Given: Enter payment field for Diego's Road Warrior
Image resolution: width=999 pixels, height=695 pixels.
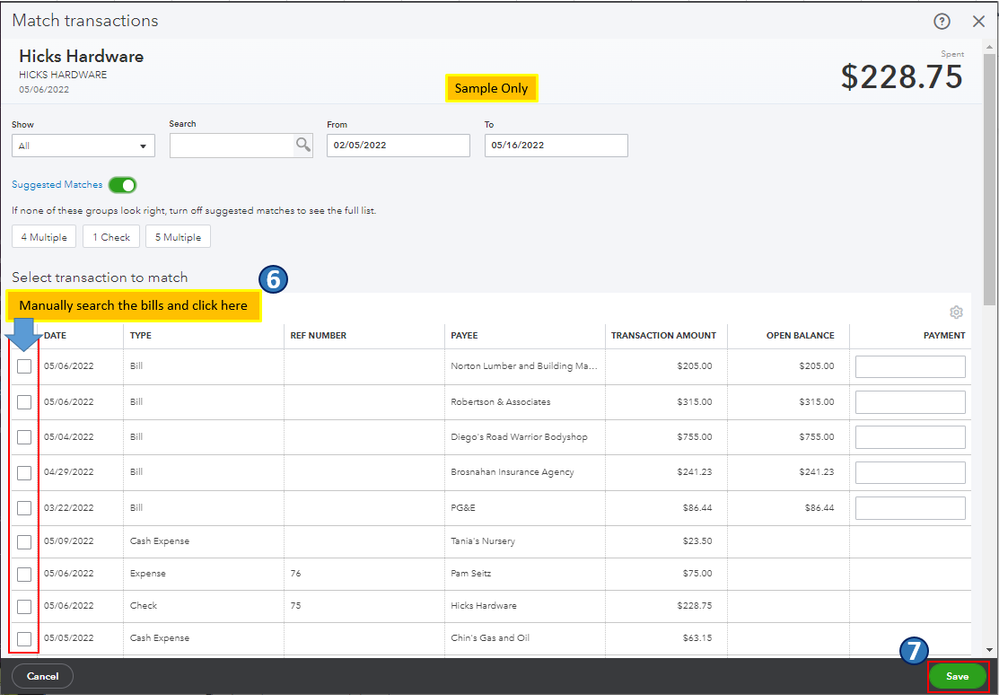Looking at the screenshot, I should (x=910, y=437).
